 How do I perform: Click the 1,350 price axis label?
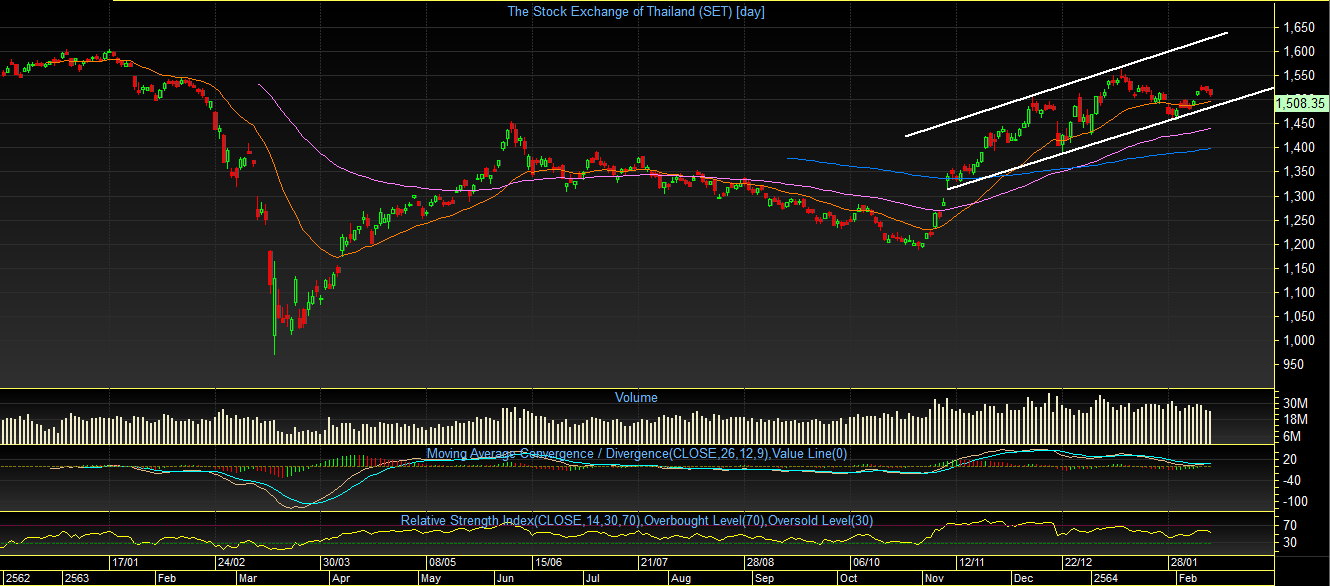(1300, 172)
